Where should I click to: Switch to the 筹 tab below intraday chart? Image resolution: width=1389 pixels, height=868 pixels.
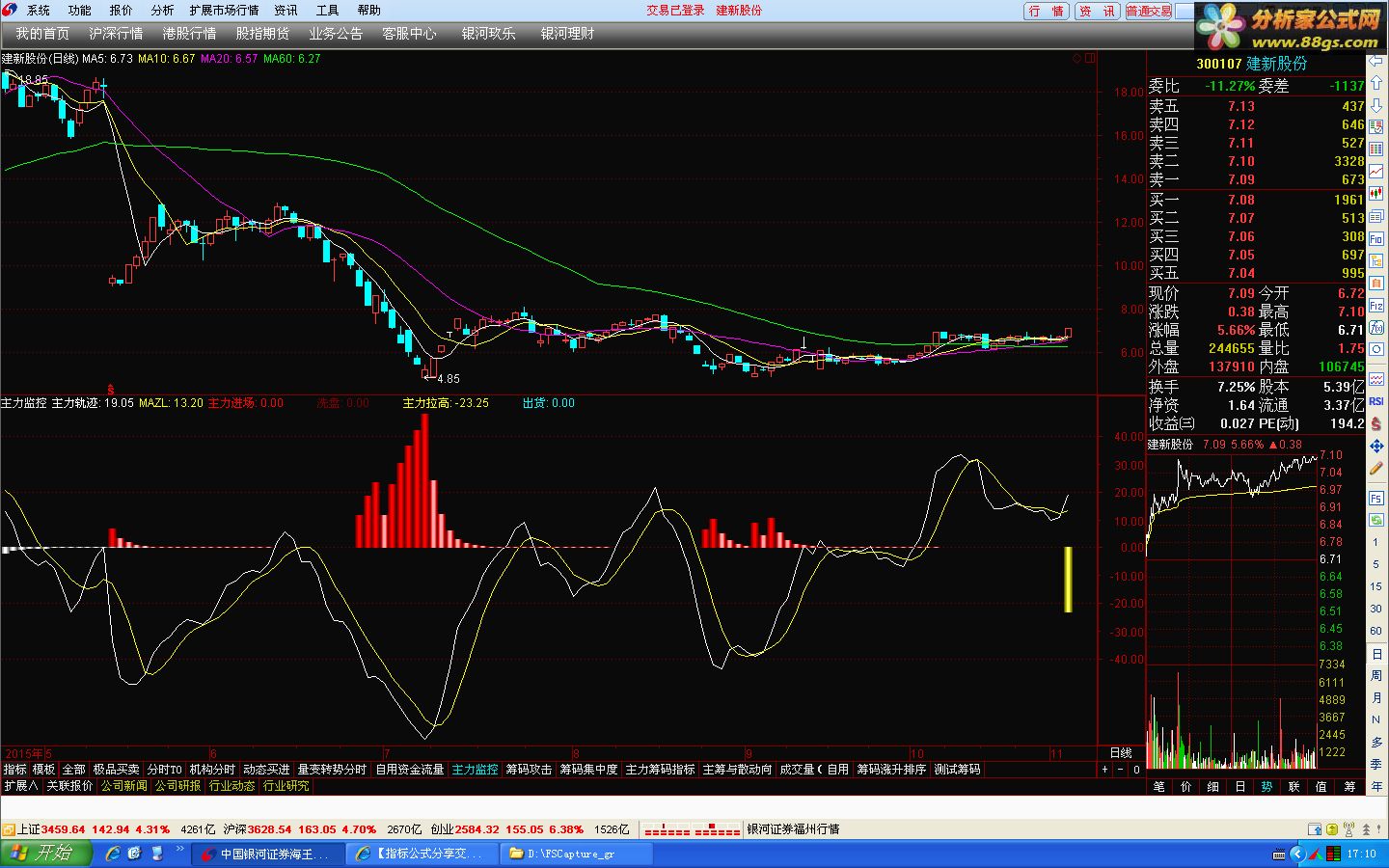point(1349,787)
